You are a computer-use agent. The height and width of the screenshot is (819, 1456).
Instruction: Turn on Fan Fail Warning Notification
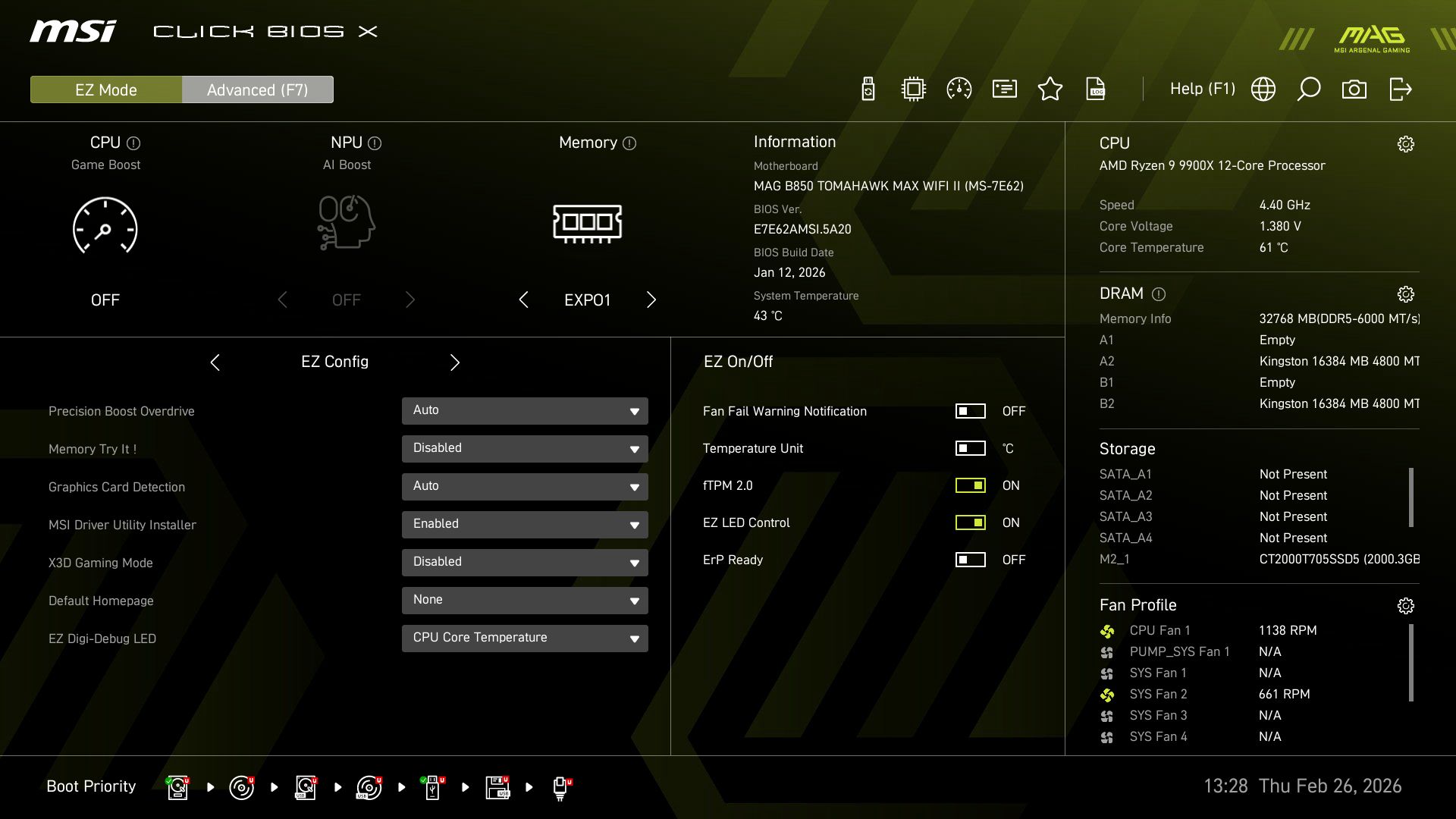(x=970, y=411)
